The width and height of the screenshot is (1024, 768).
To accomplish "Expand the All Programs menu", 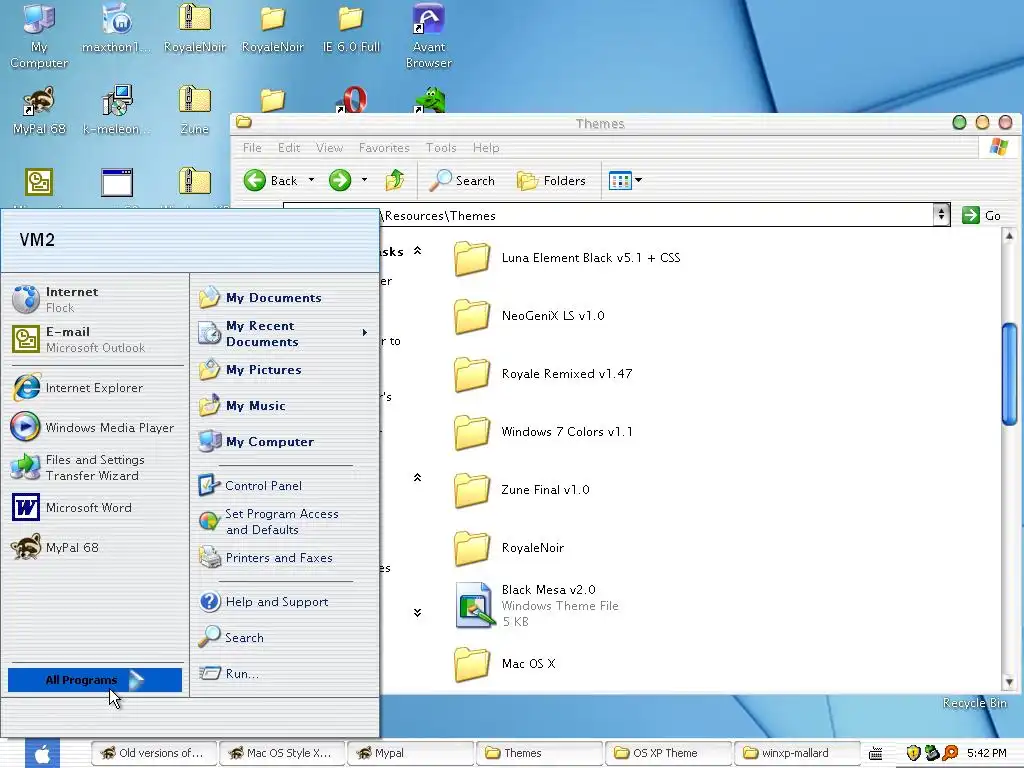I will tap(95, 680).
